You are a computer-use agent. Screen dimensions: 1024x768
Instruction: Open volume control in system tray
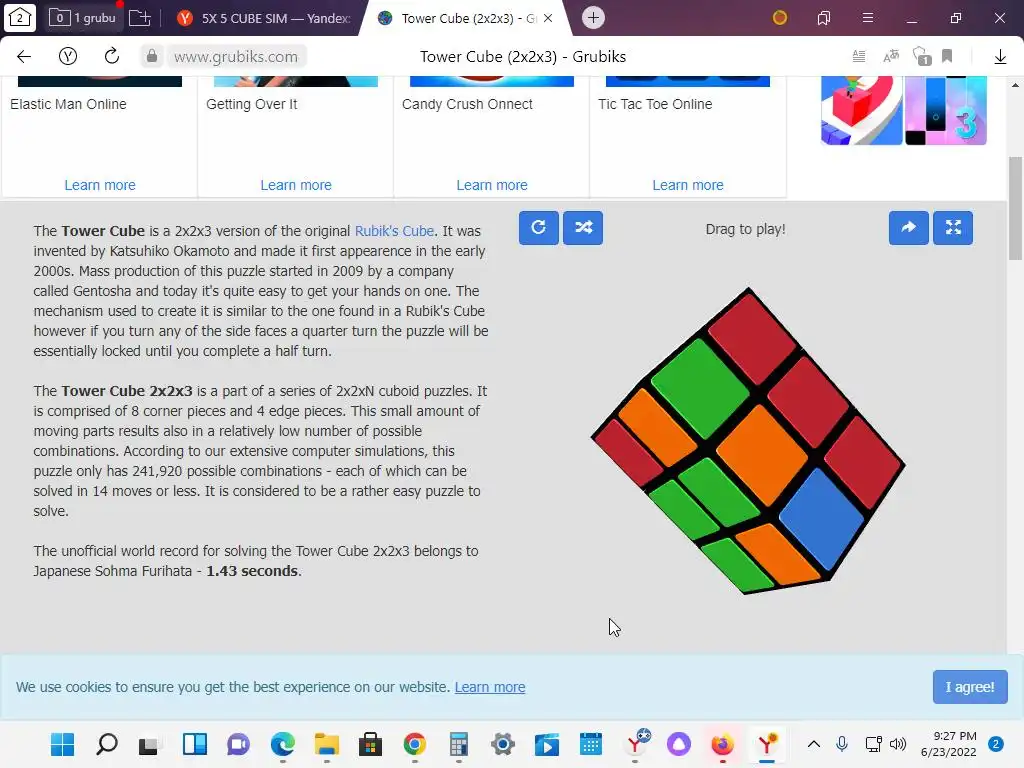tap(898, 744)
